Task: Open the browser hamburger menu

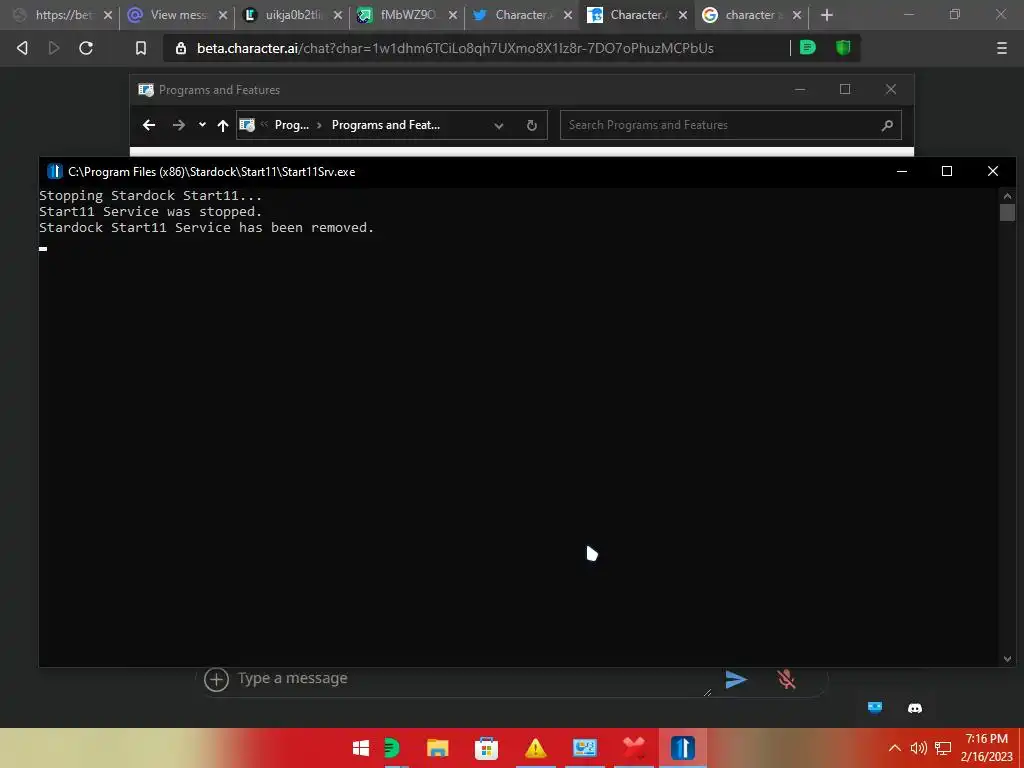Action: tap(1002, 48)
